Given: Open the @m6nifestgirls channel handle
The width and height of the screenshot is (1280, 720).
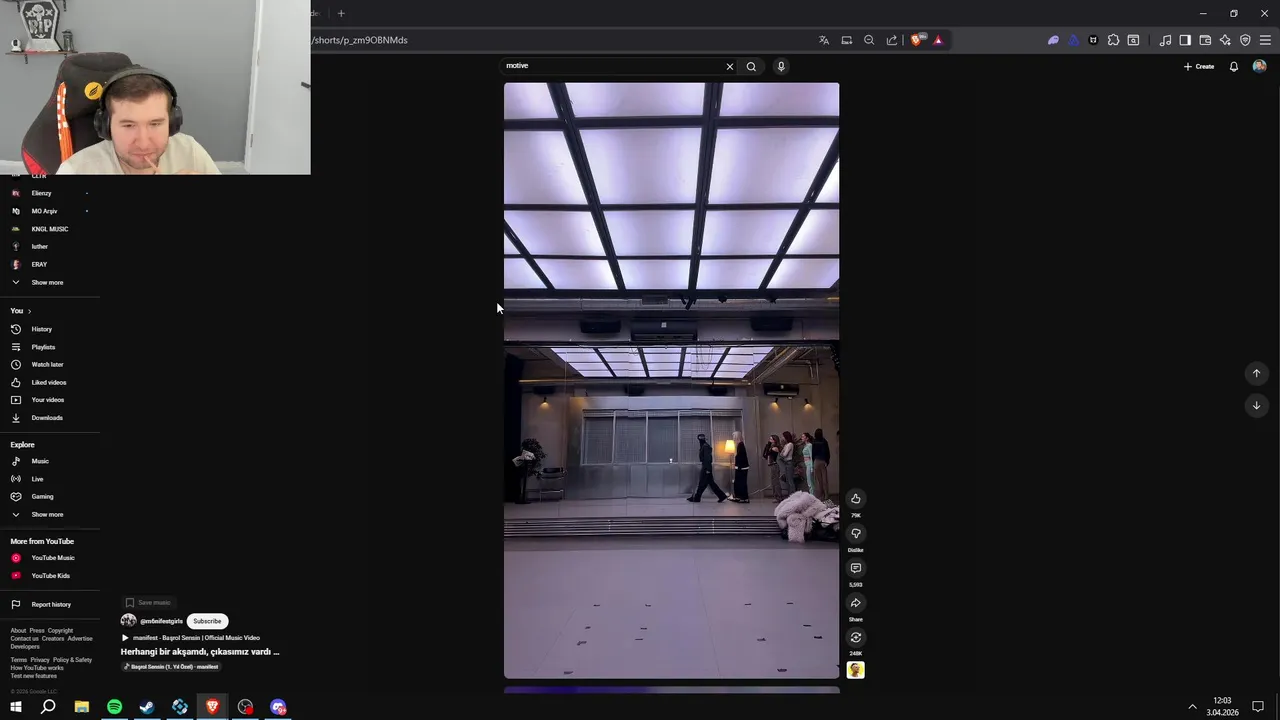Looking at the screenshot, I should point(161,621).
